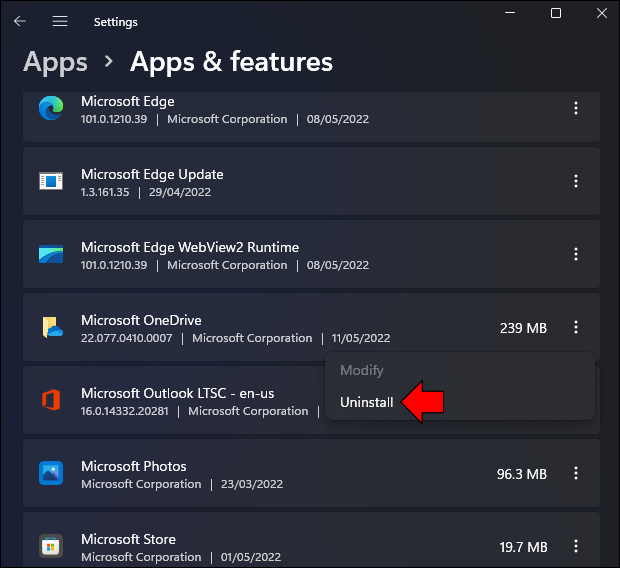Click the Microsoft Outlook LTSC Office icon
The width and height of the screenshot is (620, 568).
51,400
